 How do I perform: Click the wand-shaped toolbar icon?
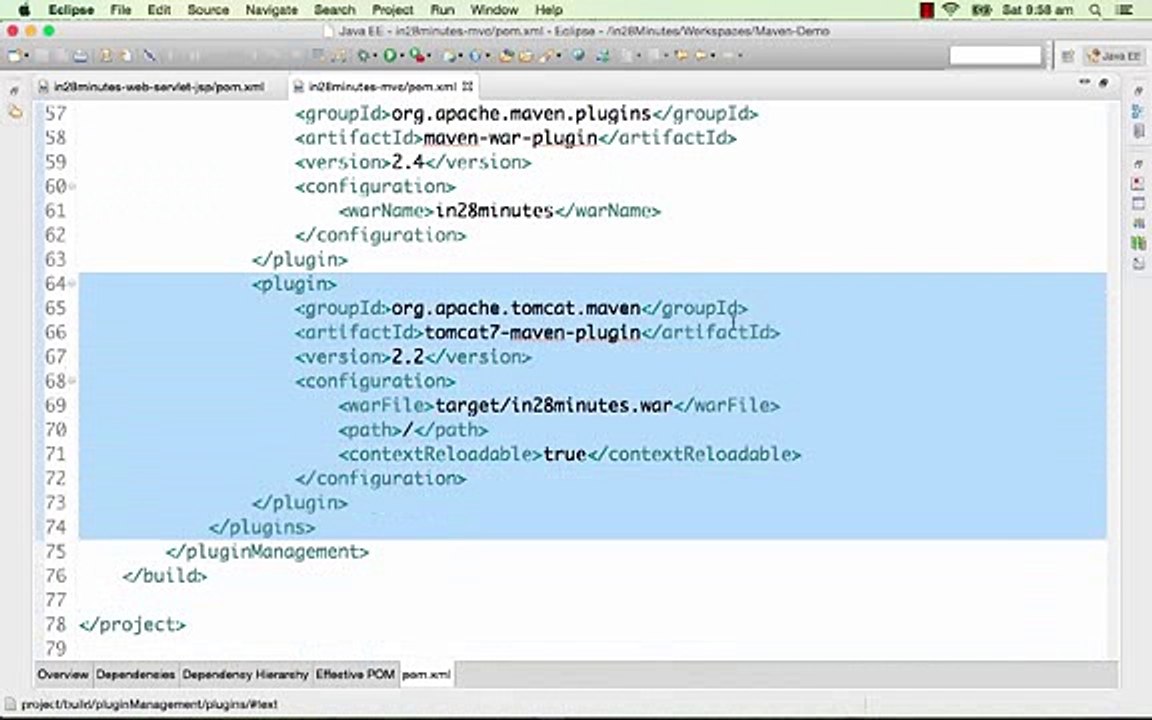[150, 55]
